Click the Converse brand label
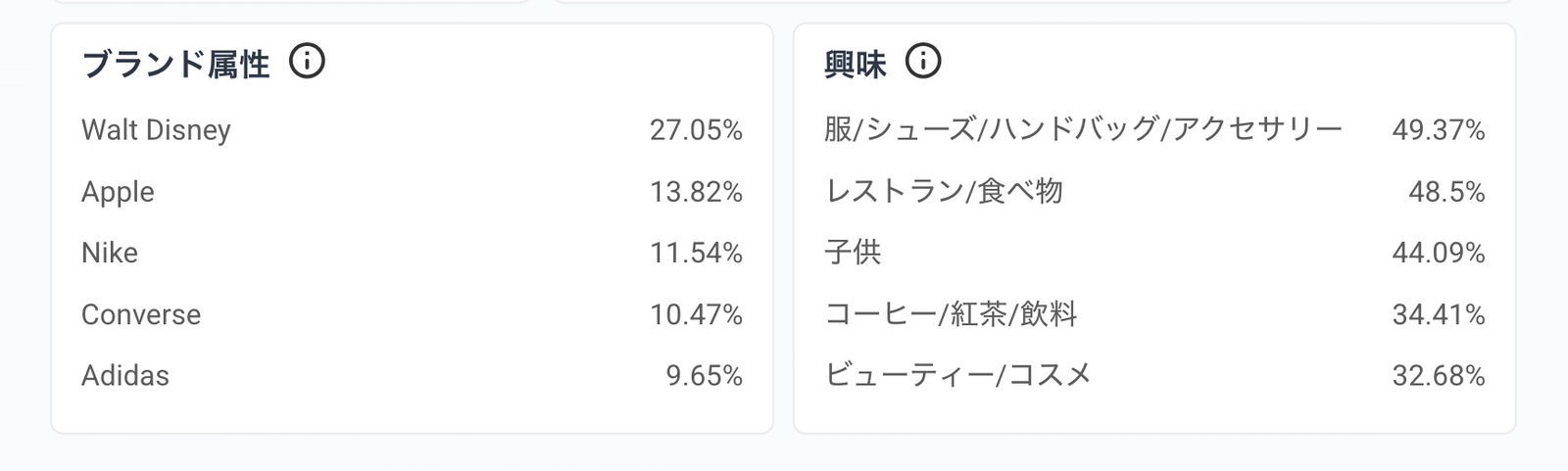 tap(141, 314)
